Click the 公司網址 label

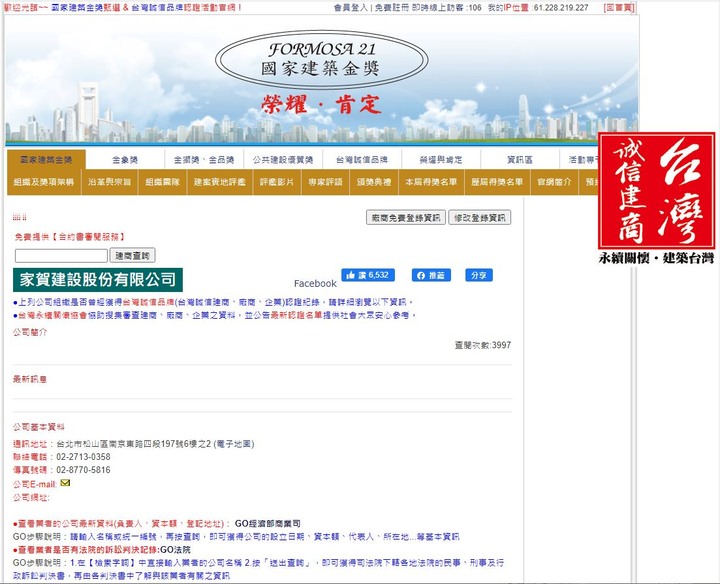31,497
